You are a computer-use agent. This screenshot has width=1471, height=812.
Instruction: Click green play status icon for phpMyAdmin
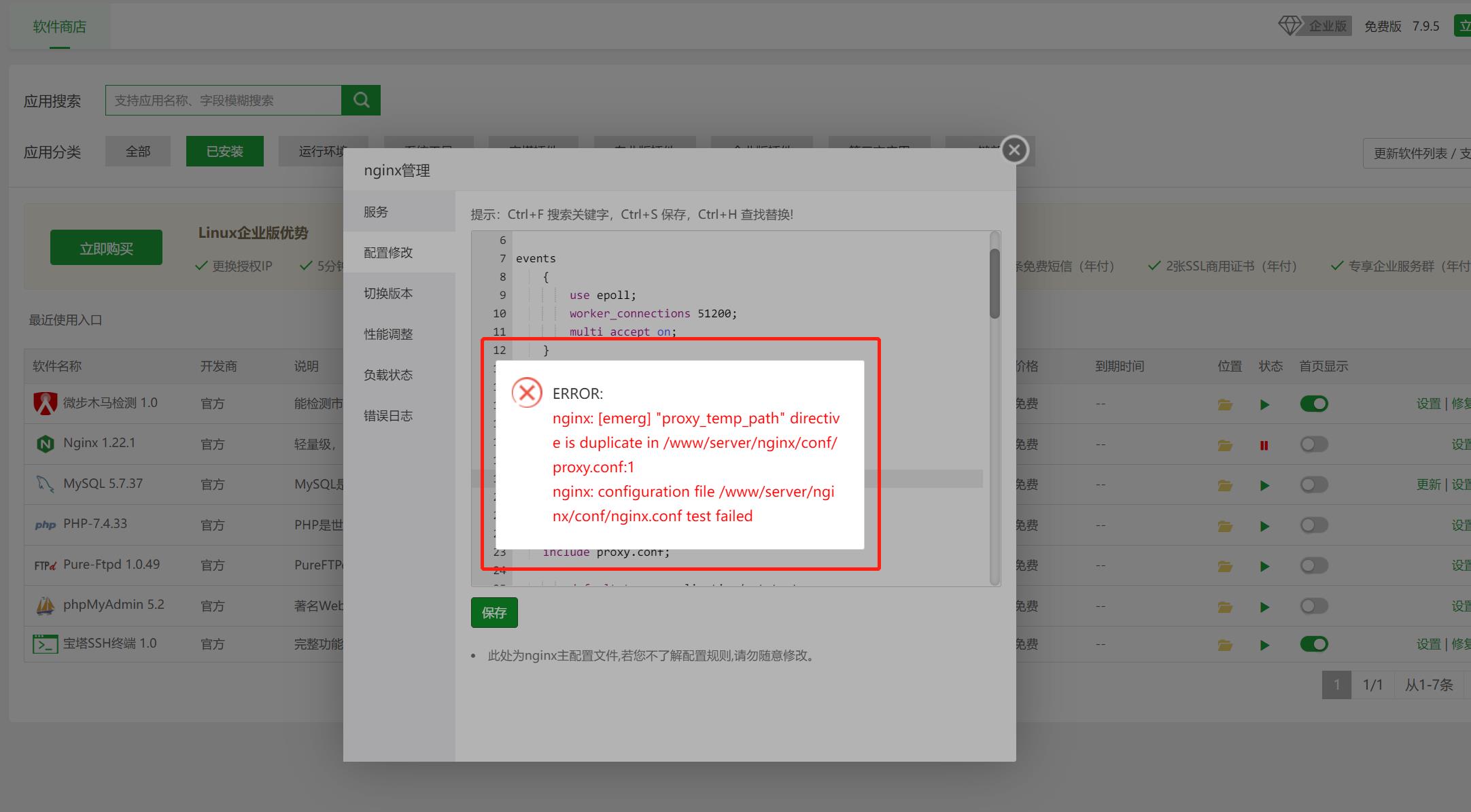click(1264, 607)
